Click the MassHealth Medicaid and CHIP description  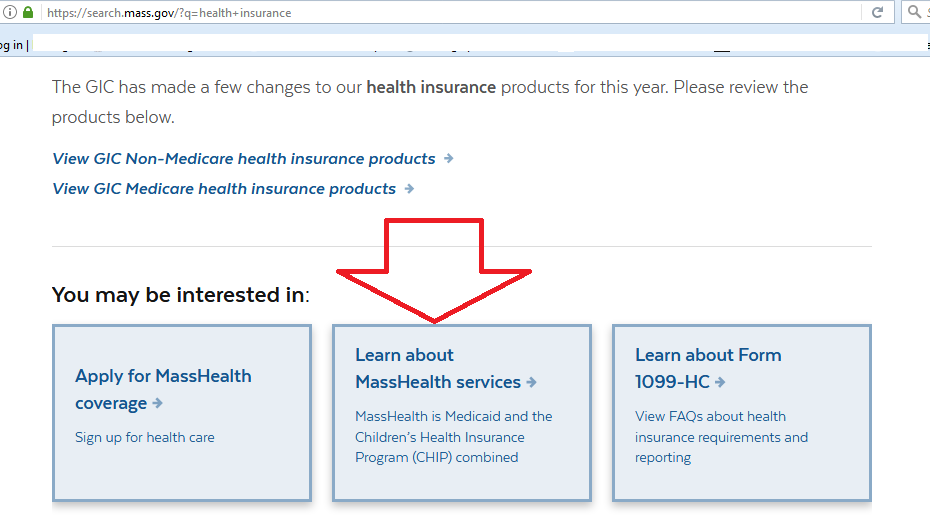tap(453, 436)
